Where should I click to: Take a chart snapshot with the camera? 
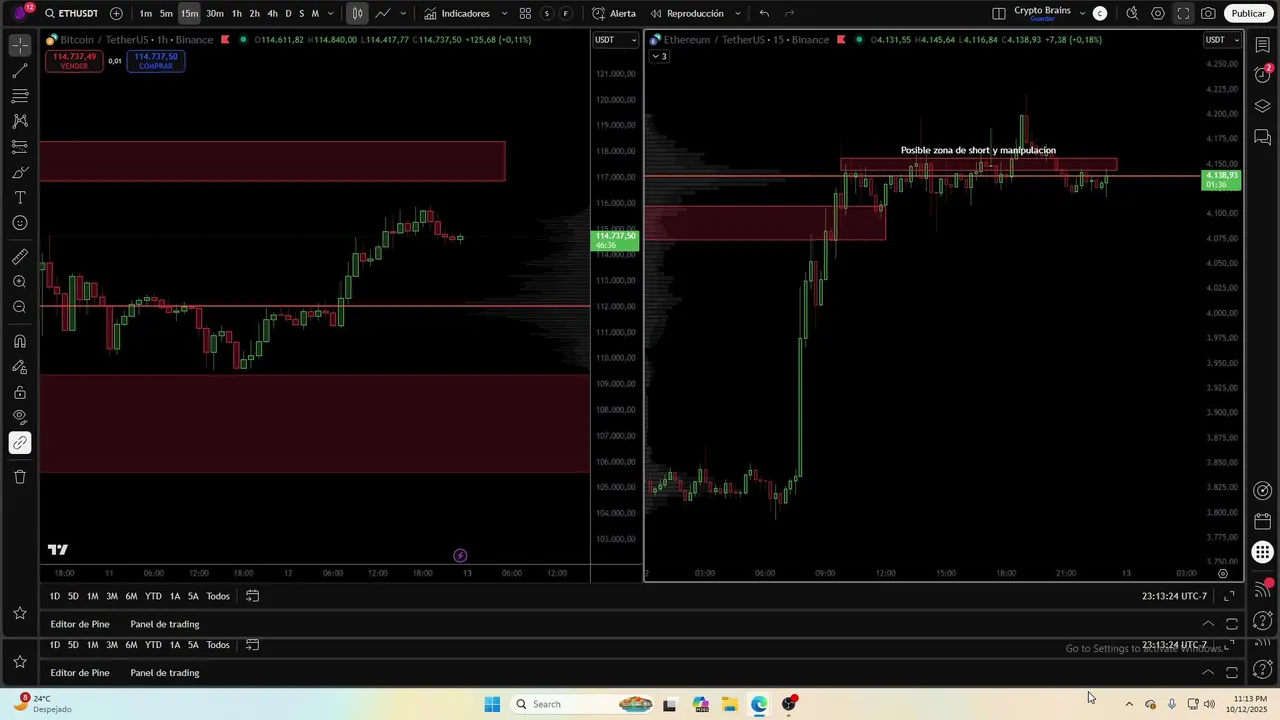pos(1208,14)
